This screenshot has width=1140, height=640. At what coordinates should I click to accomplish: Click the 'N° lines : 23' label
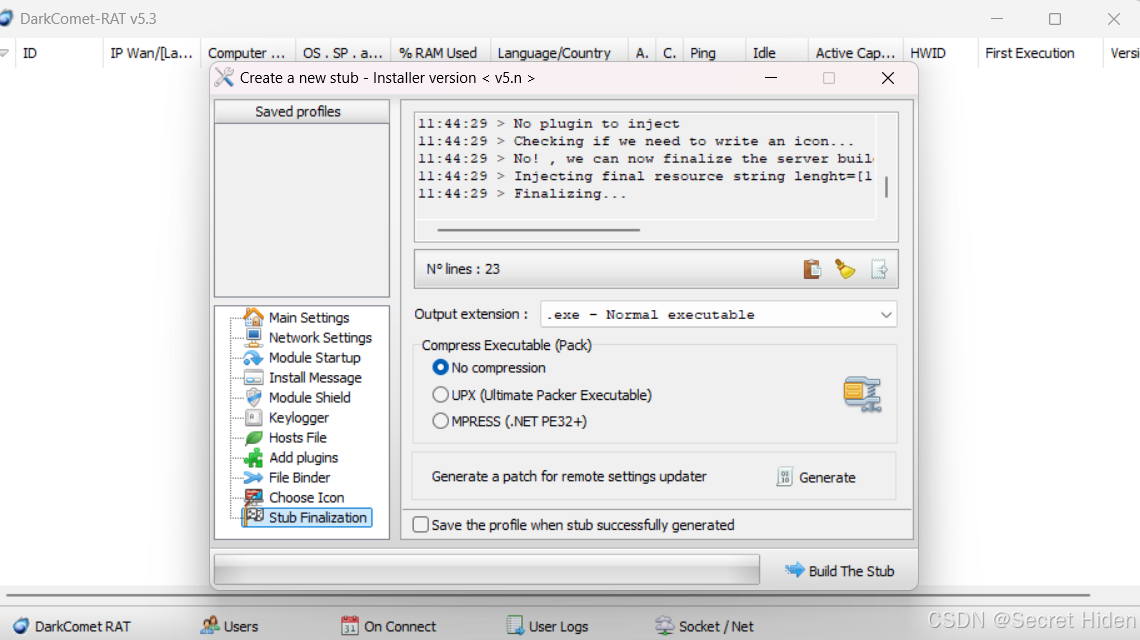(x=463, y=269)
